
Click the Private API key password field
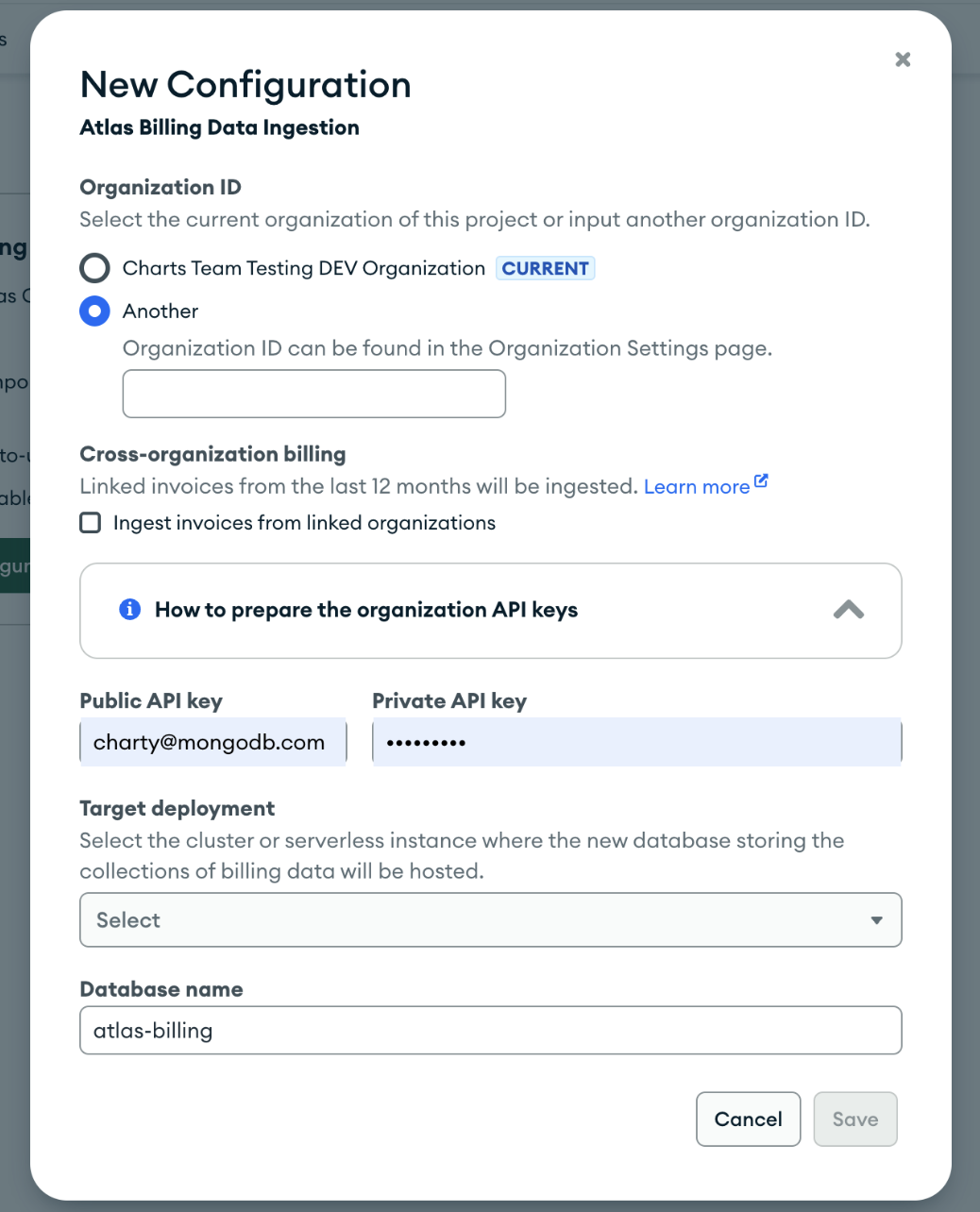[x=637, y=743]
